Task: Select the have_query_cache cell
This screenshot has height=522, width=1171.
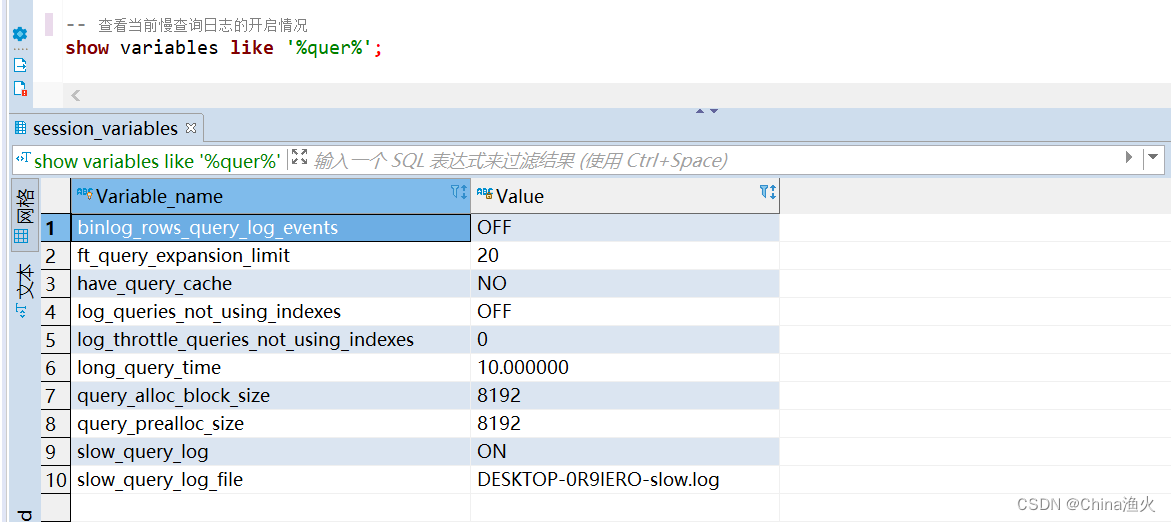Action: tap(270, 284)
